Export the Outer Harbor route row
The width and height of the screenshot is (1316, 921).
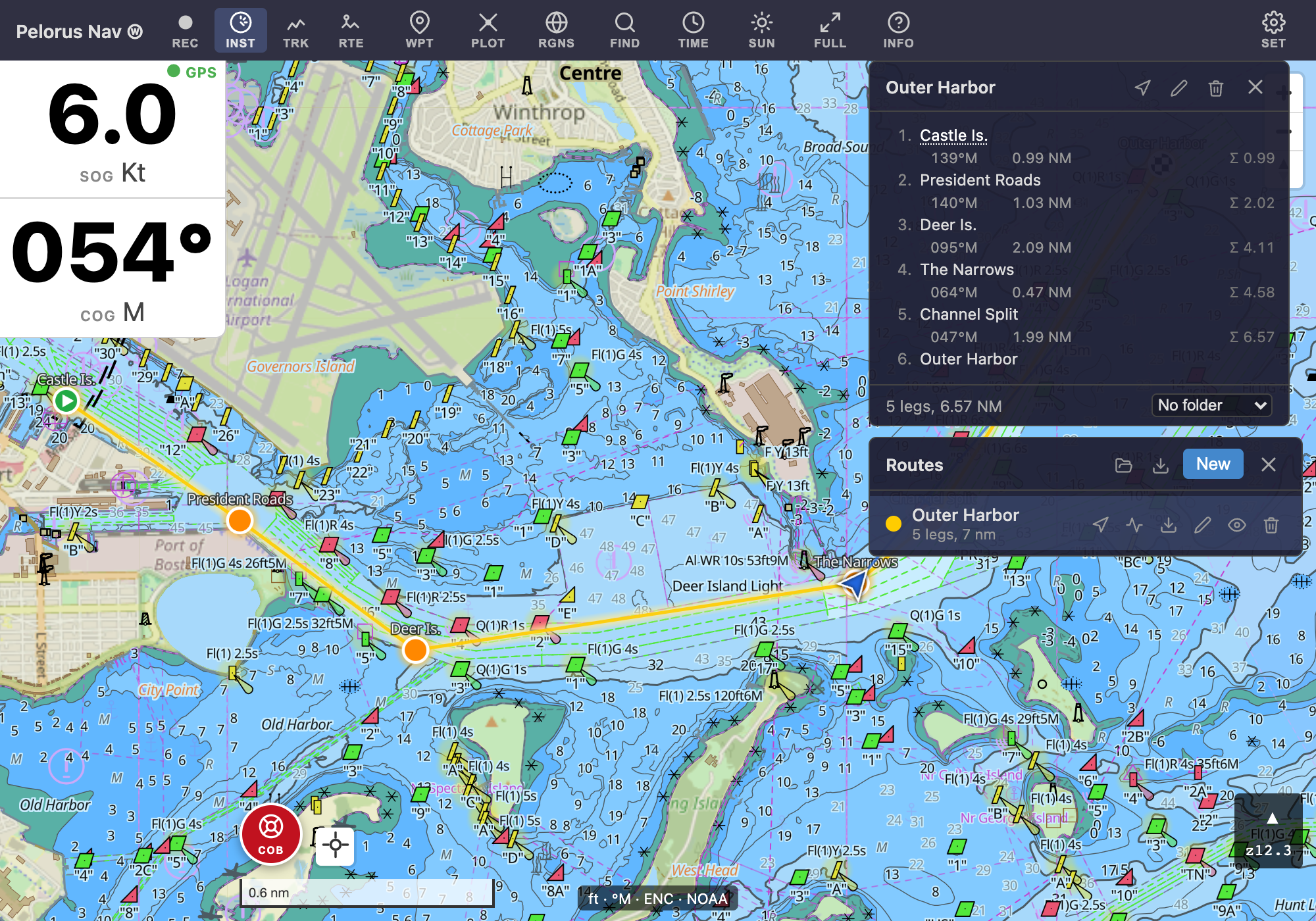point(1169,524)
